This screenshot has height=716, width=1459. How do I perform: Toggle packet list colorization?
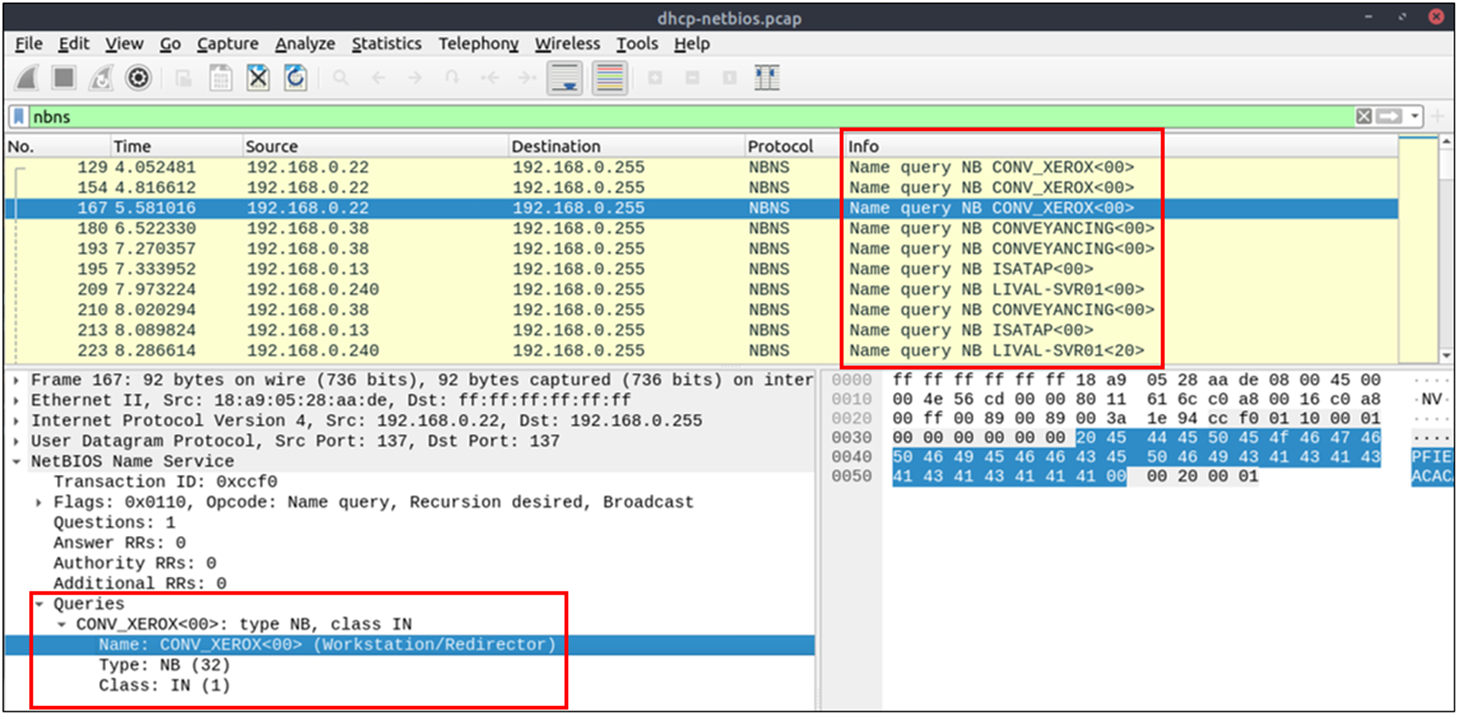click(610, 78)
